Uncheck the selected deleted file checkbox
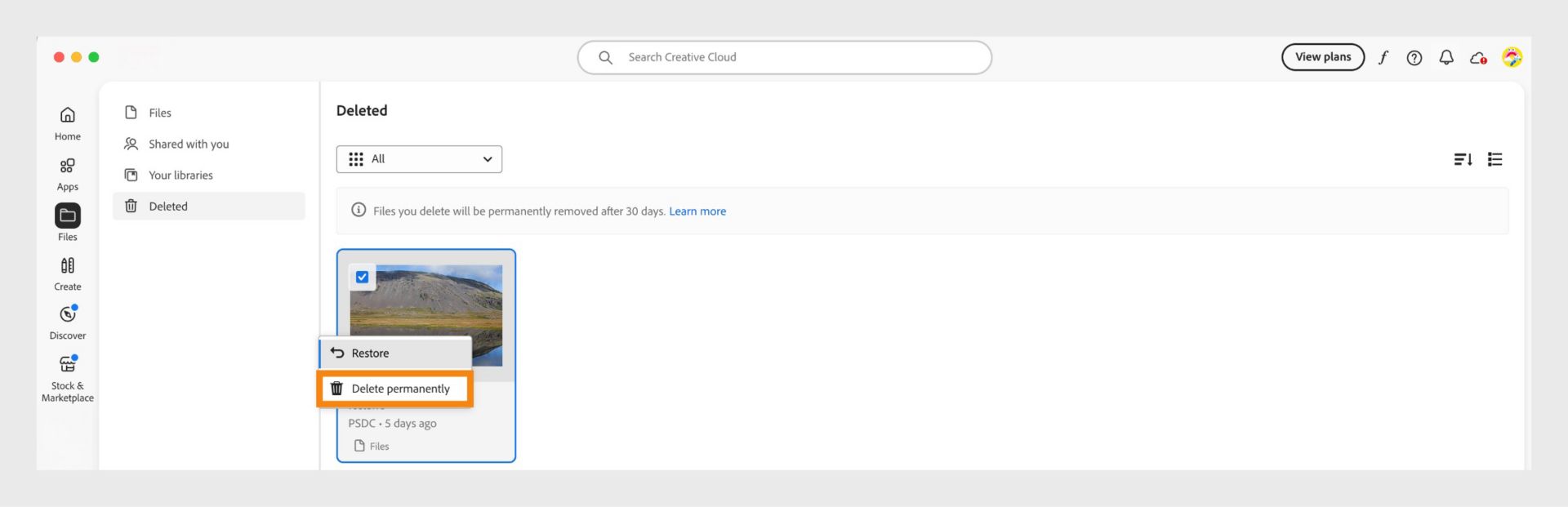 pyautogui.click(x=362, y=278)
